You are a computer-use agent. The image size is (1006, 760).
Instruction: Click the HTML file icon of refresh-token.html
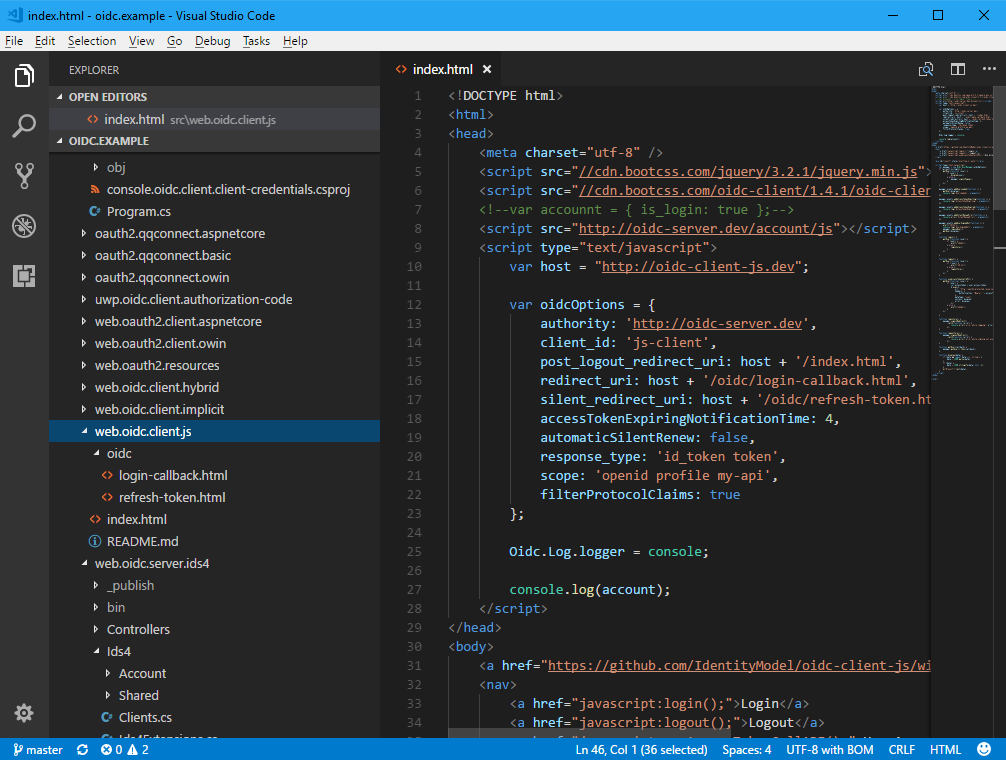[107, 497]
